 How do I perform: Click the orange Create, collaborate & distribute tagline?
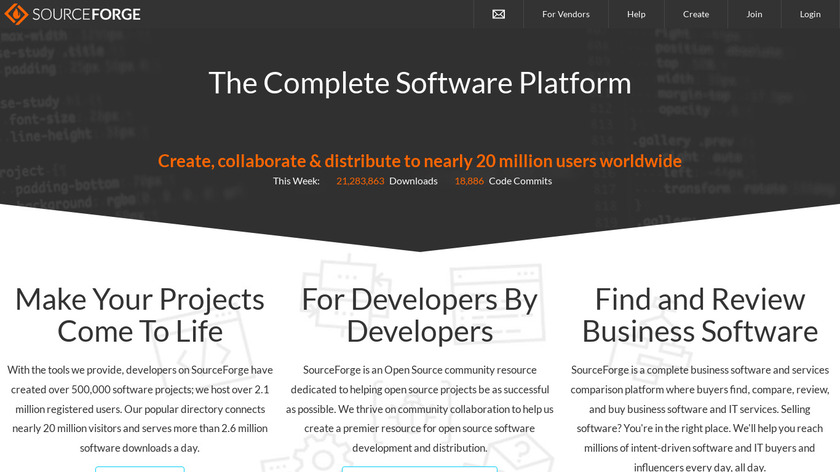pyautogui.click(x=420, y=161)
